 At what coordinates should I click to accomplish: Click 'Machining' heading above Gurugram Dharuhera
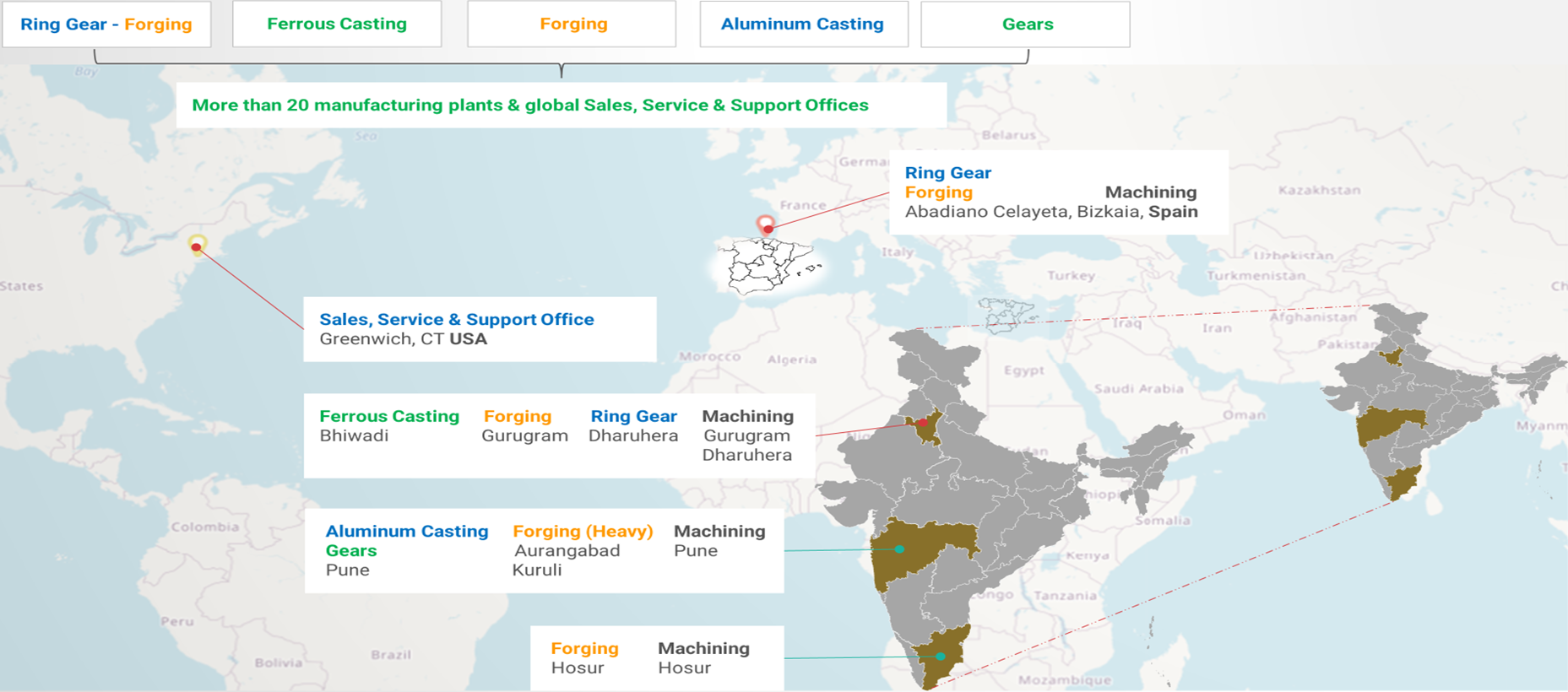pyautogui.click(x=748, y=416)
